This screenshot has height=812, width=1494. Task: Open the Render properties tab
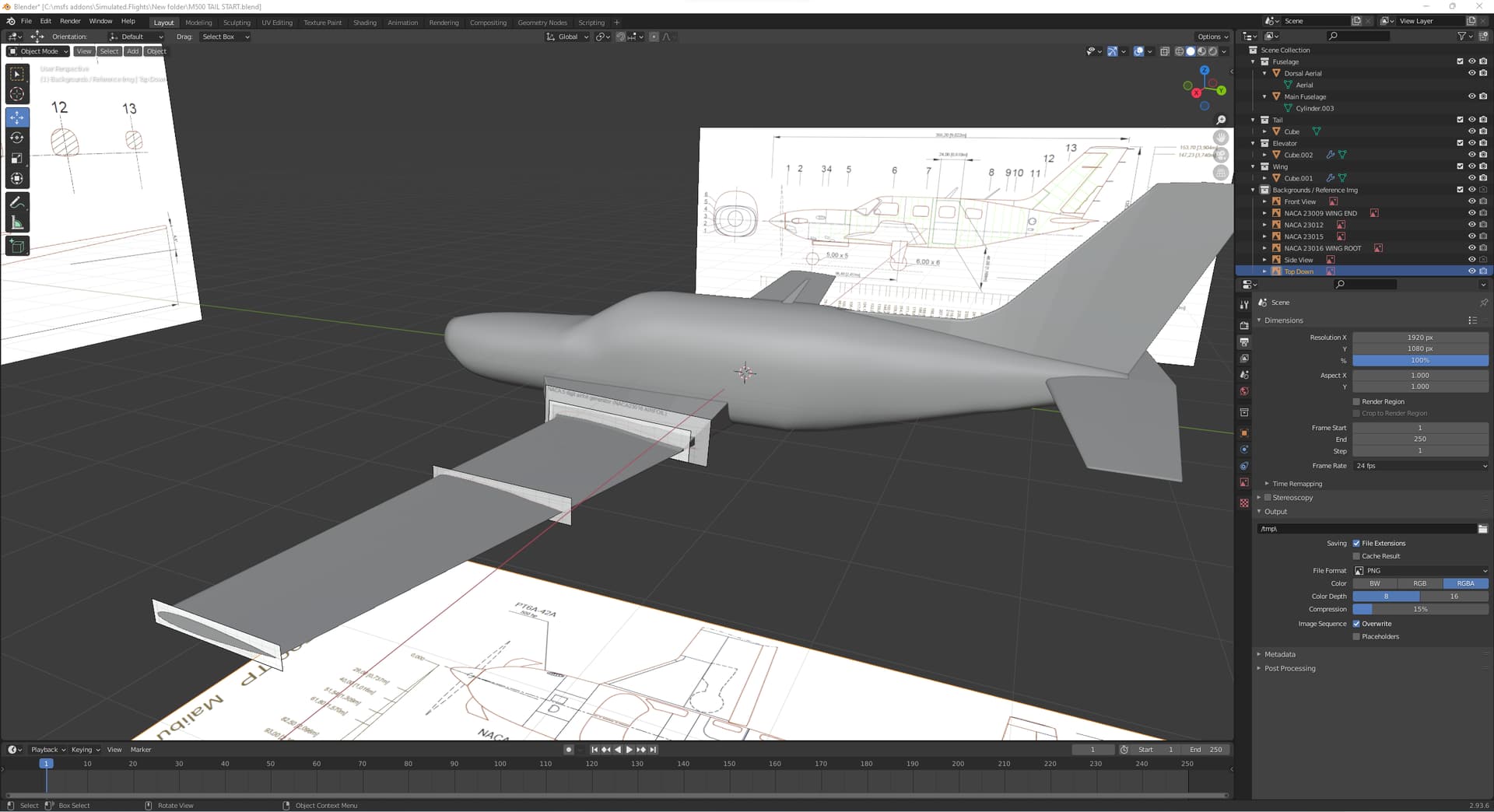[x=1244, y=325]
